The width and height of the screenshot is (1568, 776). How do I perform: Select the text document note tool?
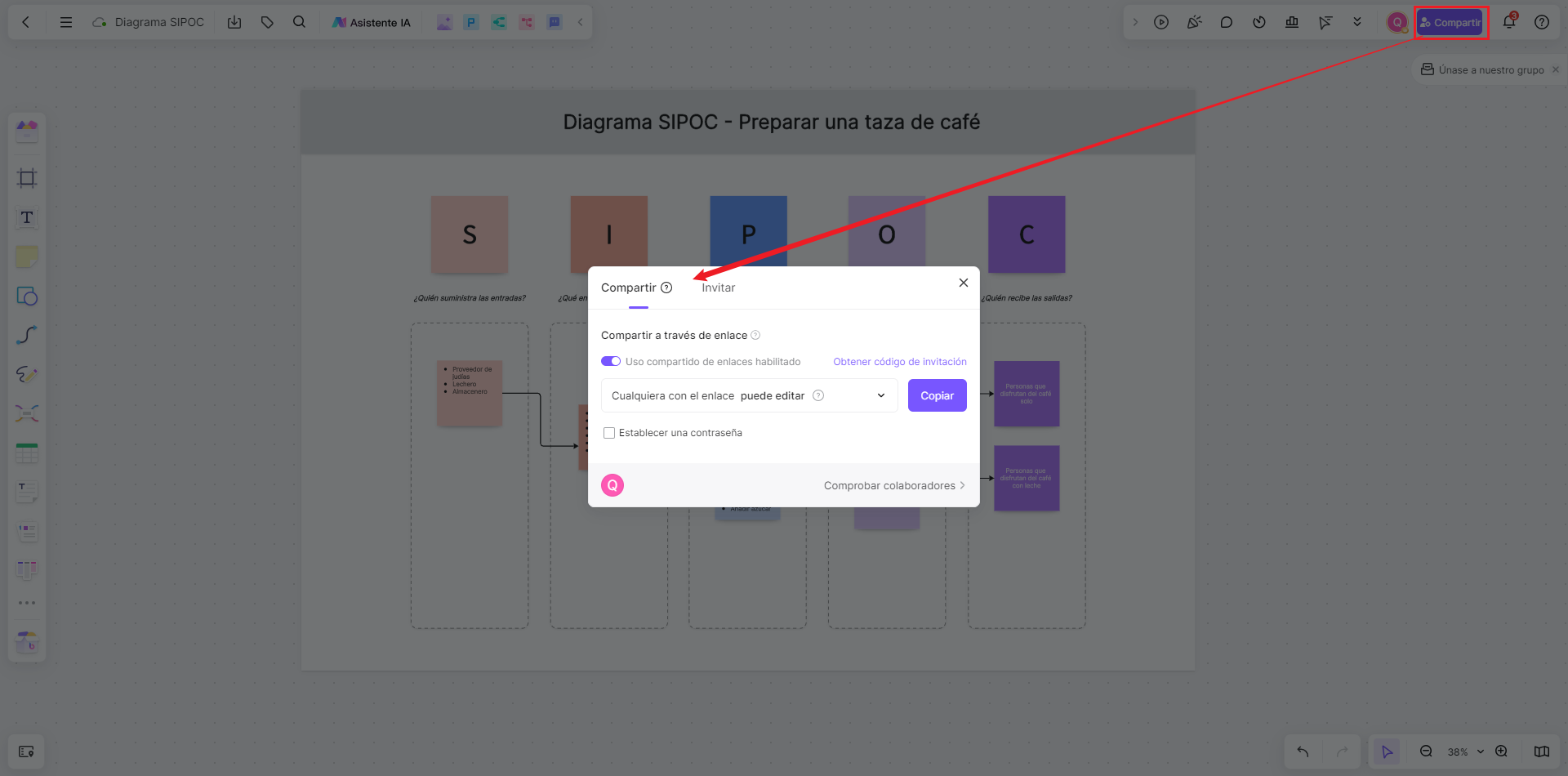pos(27,492)
